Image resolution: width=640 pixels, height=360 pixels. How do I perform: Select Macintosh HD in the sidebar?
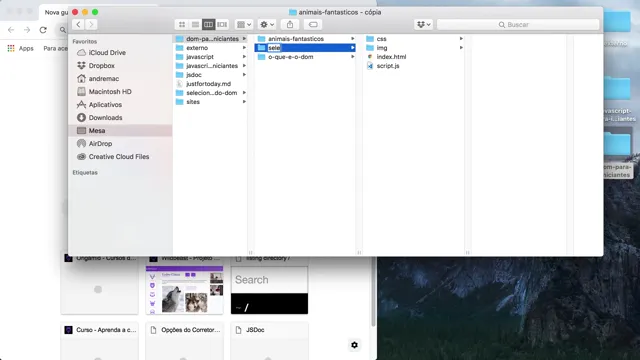(110, 92)
